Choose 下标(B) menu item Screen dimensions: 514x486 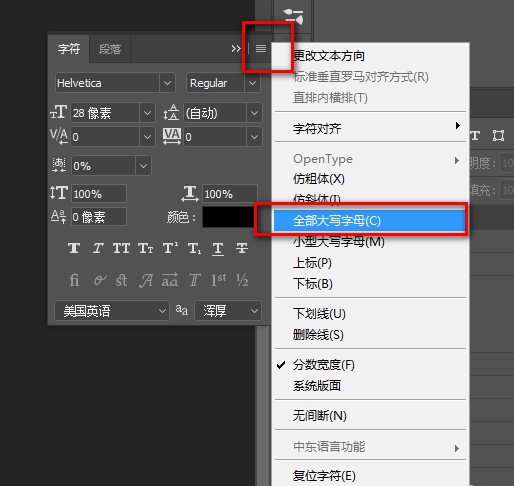[369, 283]
